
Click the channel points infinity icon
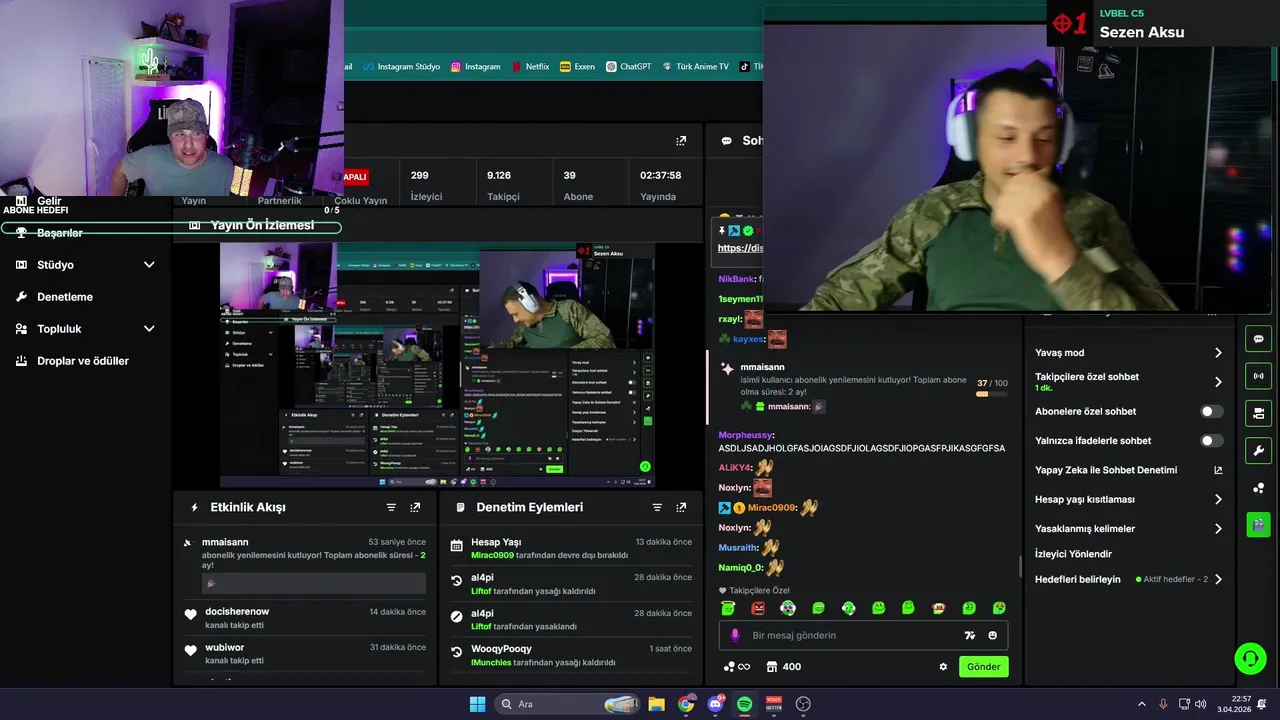point(737,667)
